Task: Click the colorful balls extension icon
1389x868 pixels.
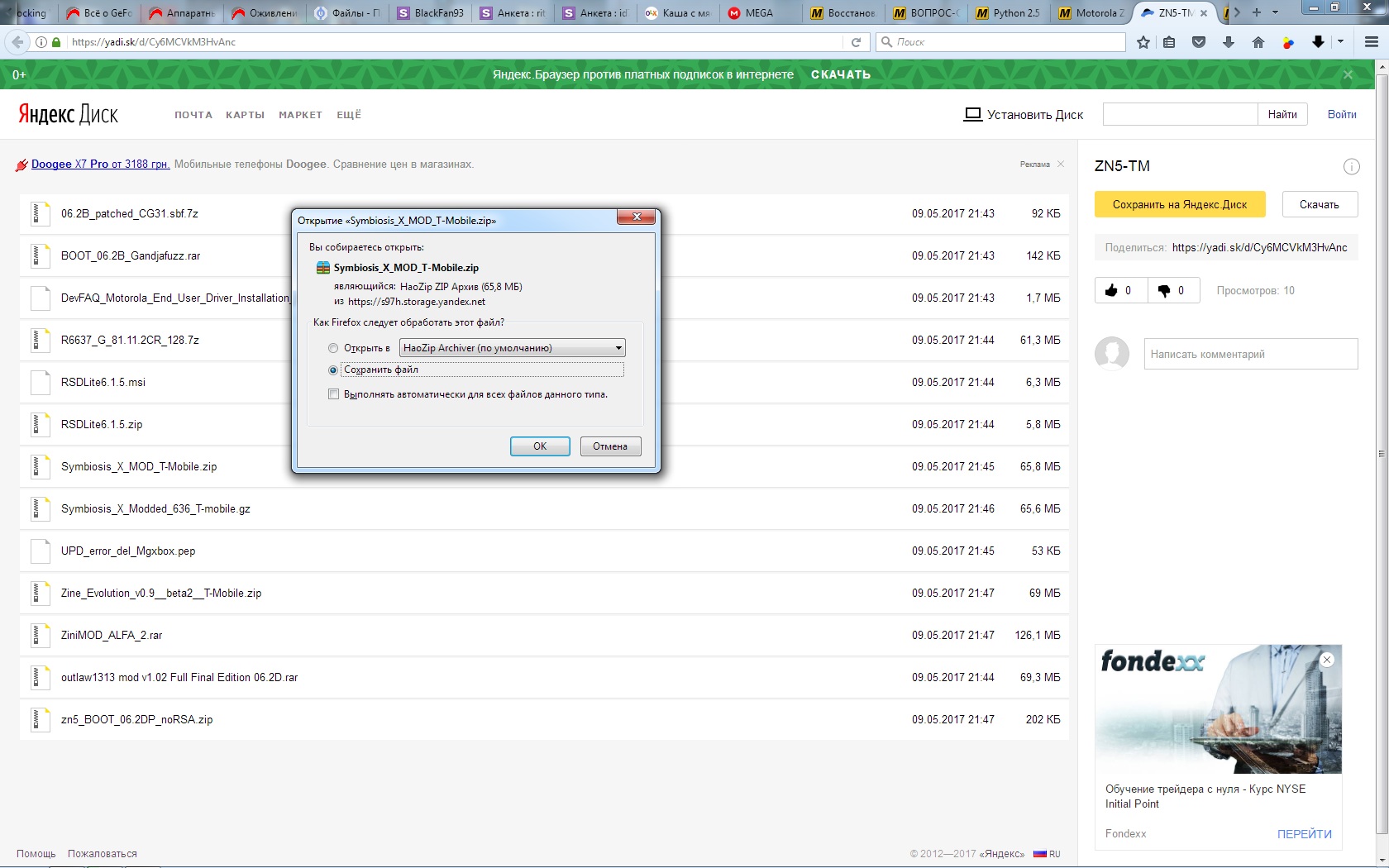Action: pyautogui.click(x=1288, y=42)
